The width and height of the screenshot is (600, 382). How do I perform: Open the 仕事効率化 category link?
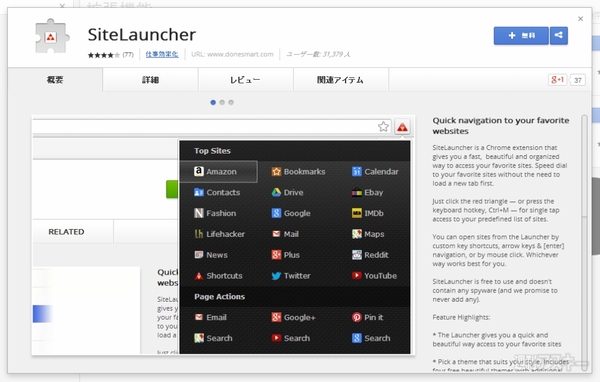click(162, 54)
